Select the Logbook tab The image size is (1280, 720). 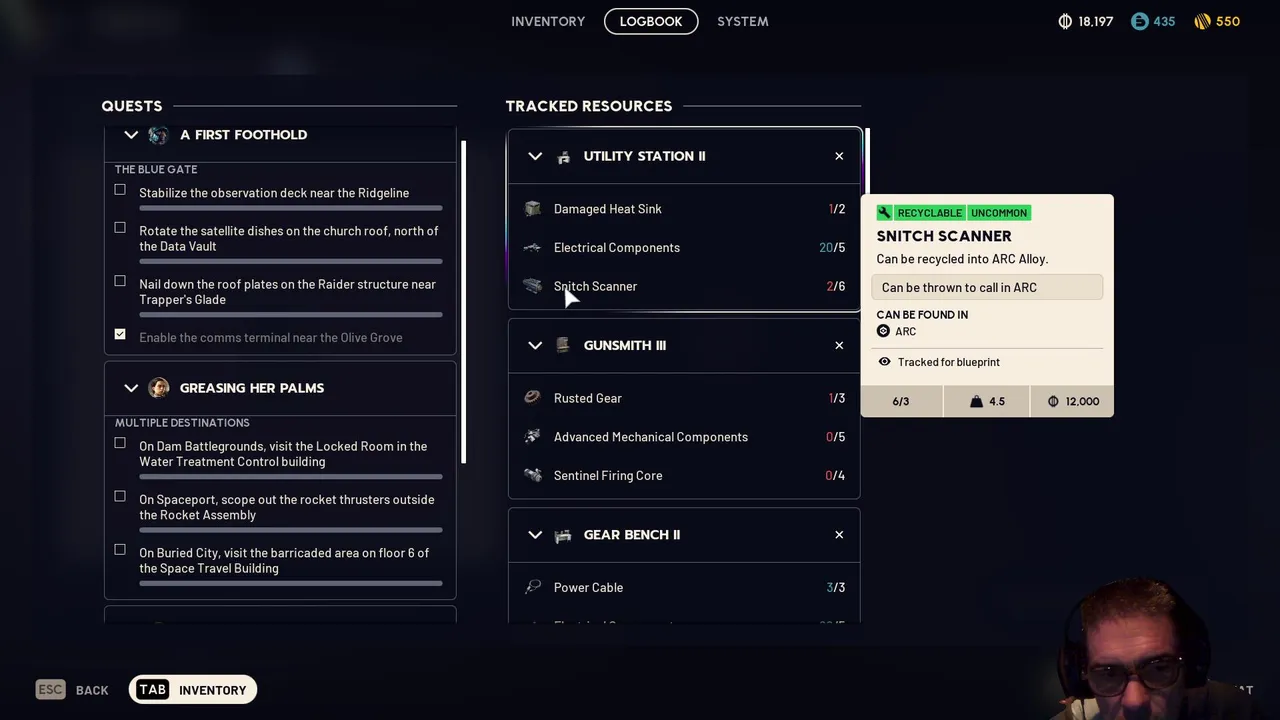pos(651,21)
